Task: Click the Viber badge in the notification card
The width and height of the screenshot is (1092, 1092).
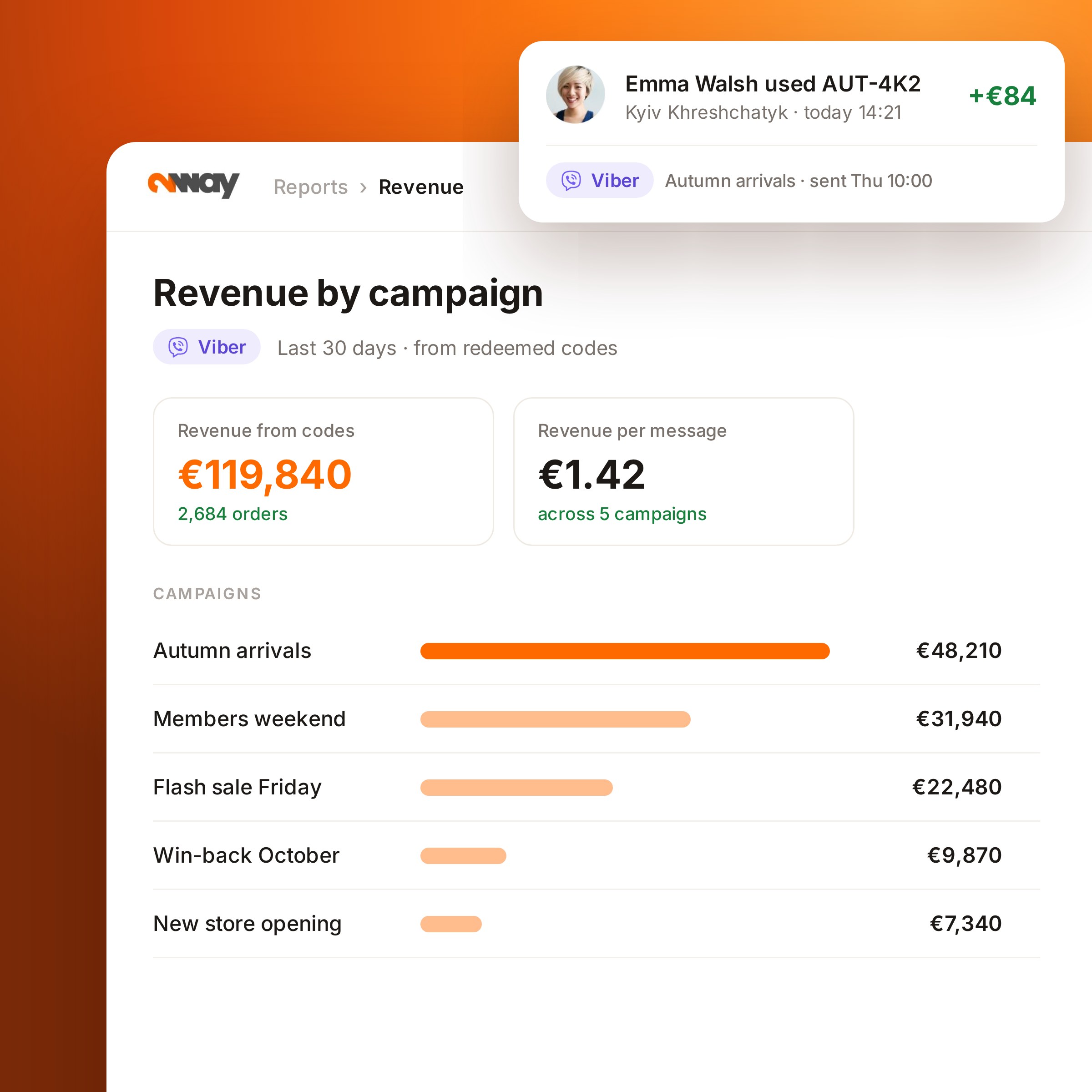Action: [x=600, y=180]
